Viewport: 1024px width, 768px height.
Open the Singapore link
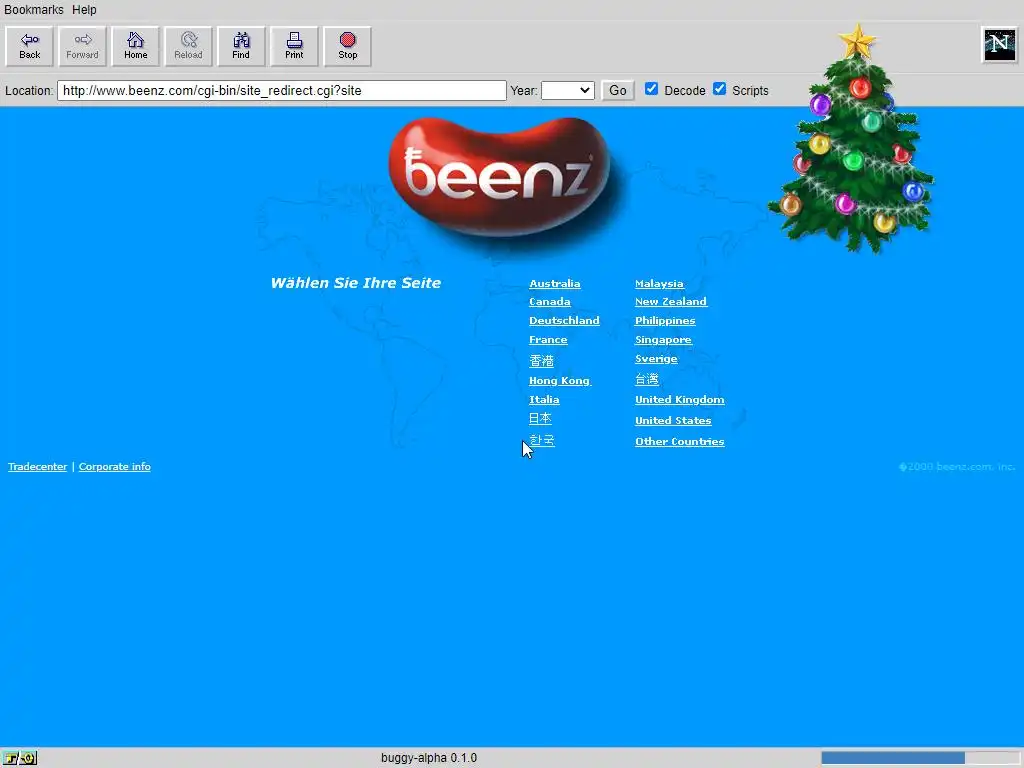pyautogui.click(x=663, y=340)
